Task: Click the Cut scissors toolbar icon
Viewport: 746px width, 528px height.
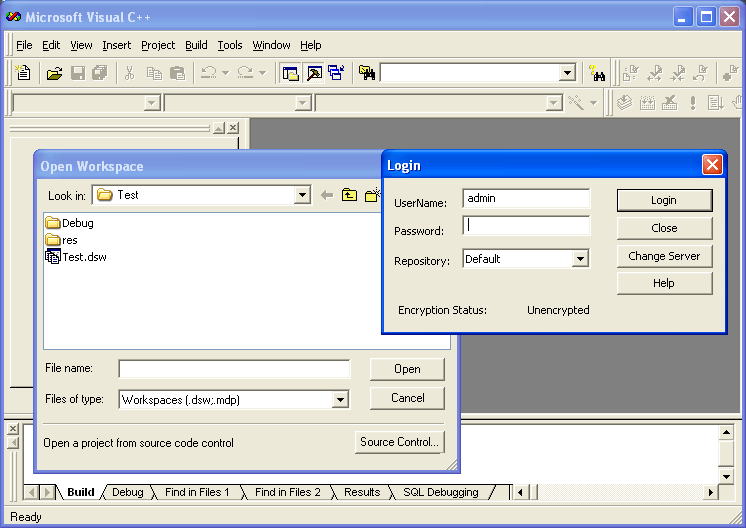Action: click(129, 73)
